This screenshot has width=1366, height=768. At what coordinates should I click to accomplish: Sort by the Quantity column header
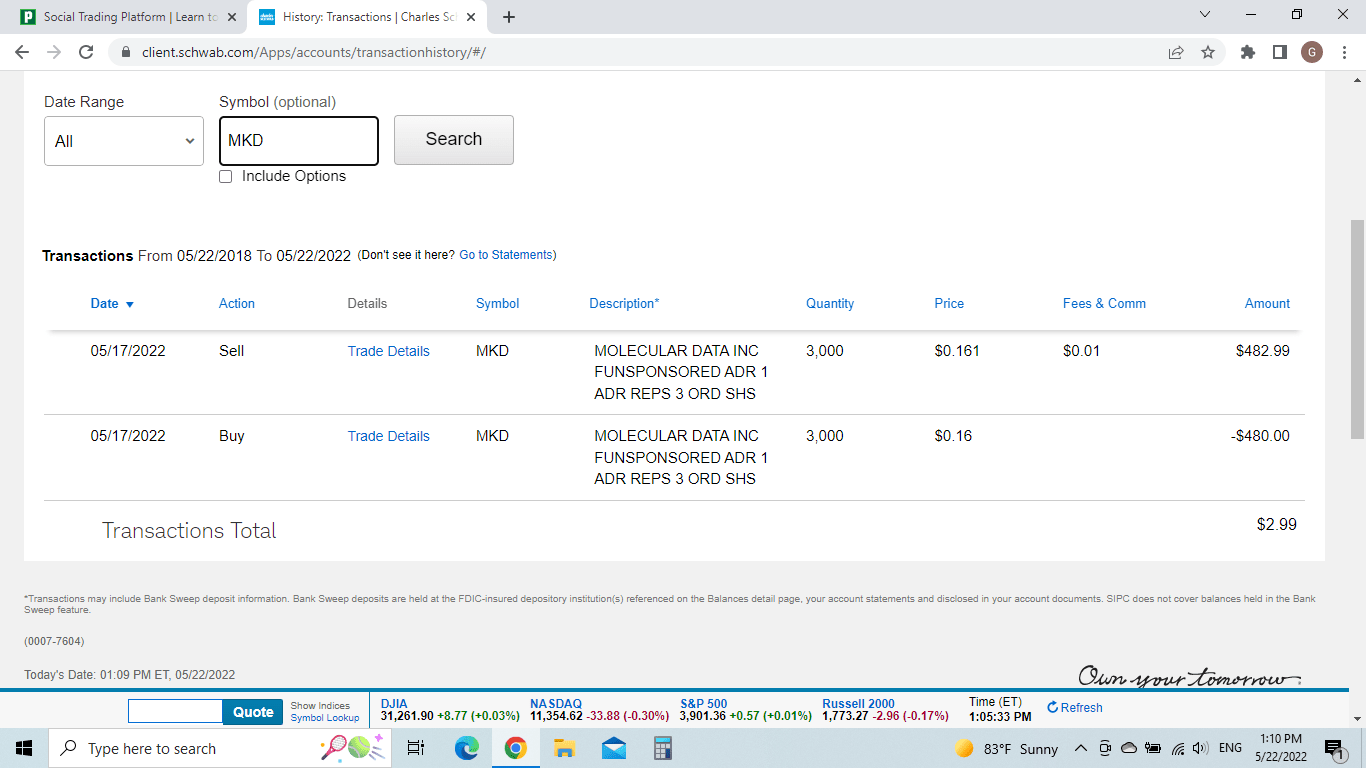tap(830, 304)
